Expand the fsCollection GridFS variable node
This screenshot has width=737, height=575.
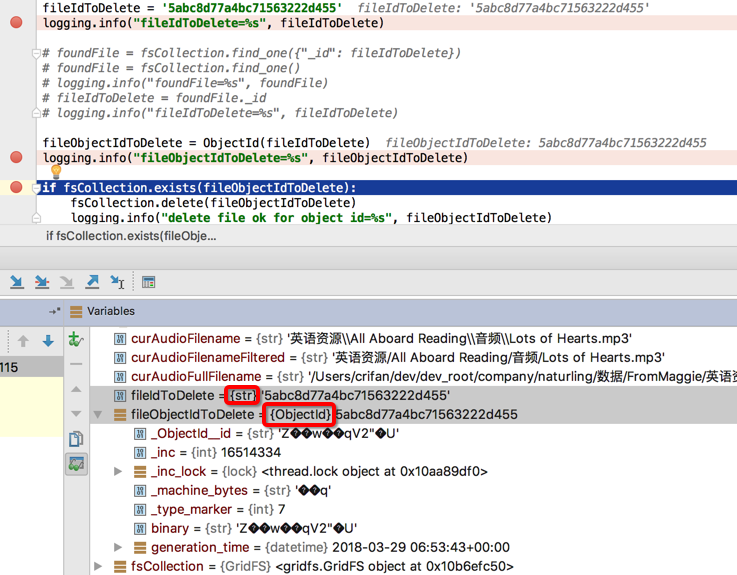pyautogui.click(x=98, y=566)
